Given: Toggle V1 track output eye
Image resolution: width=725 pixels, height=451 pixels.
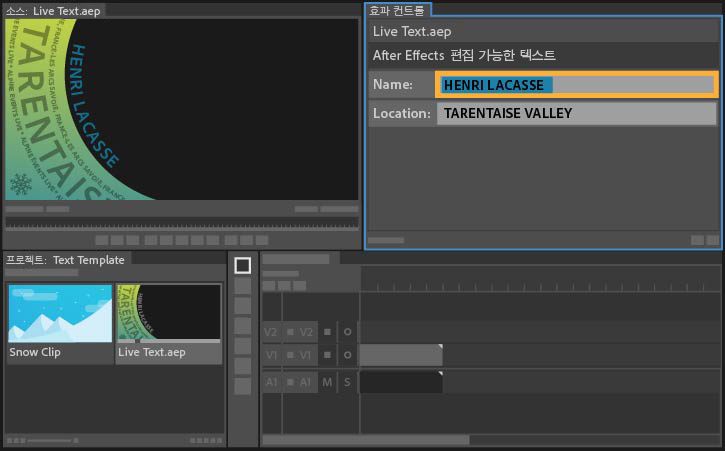Looking at the screenshot, I should 348,355.
